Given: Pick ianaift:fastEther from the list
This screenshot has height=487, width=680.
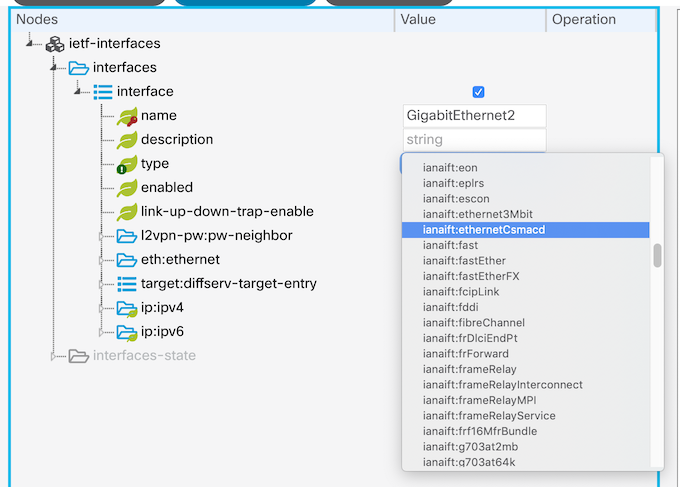Looking at the screenshot, I should [x=525, y=261].
